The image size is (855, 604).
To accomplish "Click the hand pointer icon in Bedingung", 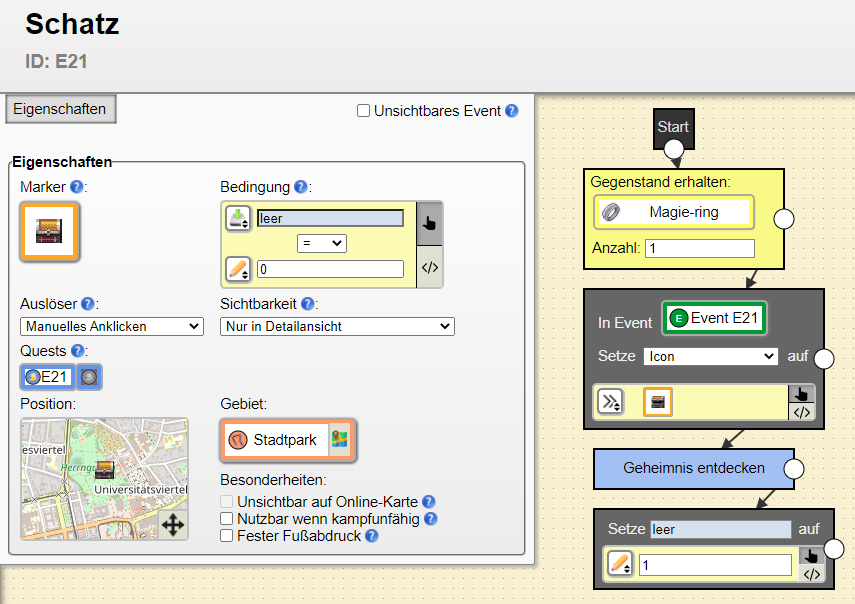I will click(x=430, y=223).
